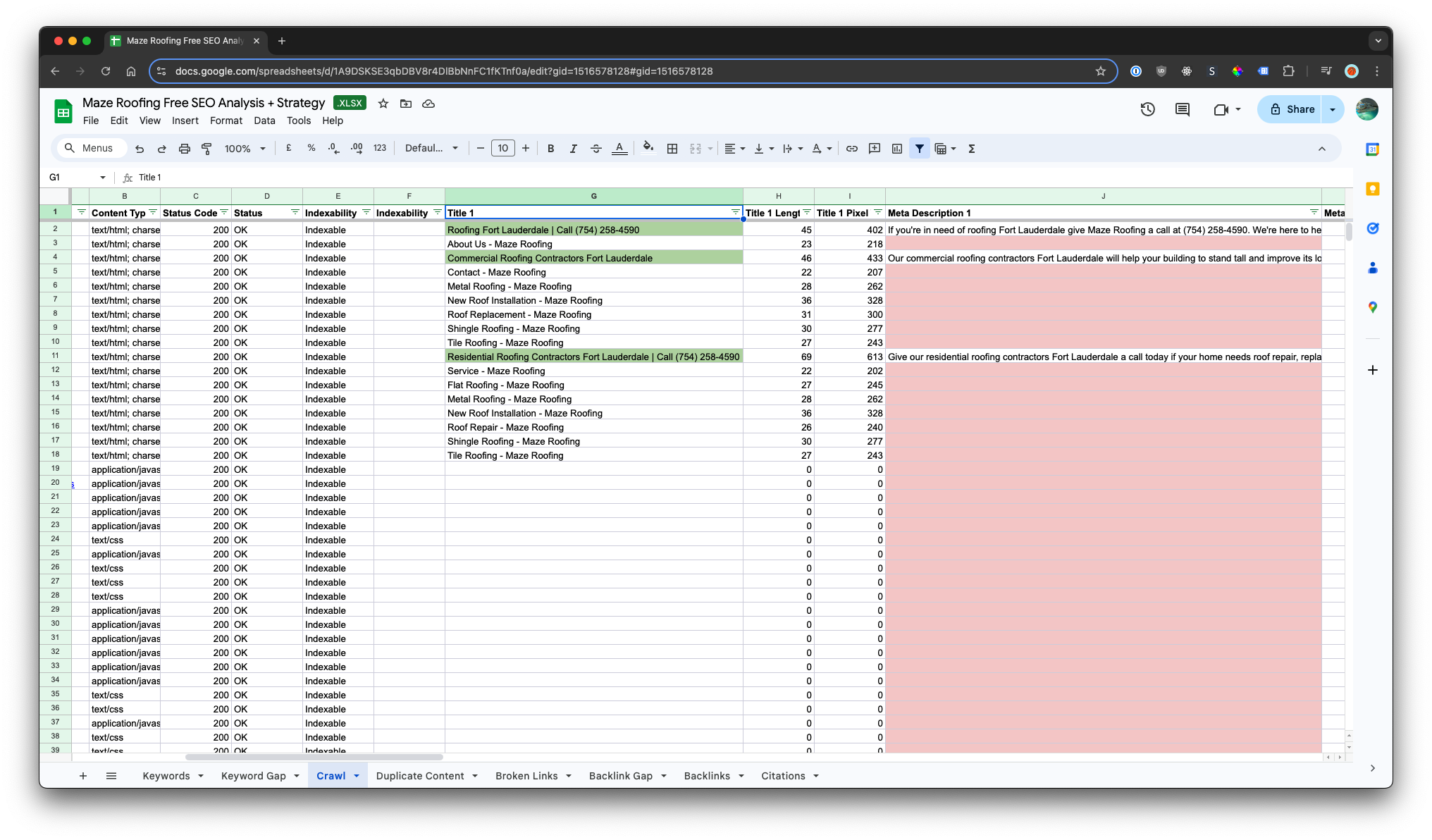Expand the Citations tab menu
Viewport: 1432px width, 840px height.
pyautogui.click(x=815, y=776)
